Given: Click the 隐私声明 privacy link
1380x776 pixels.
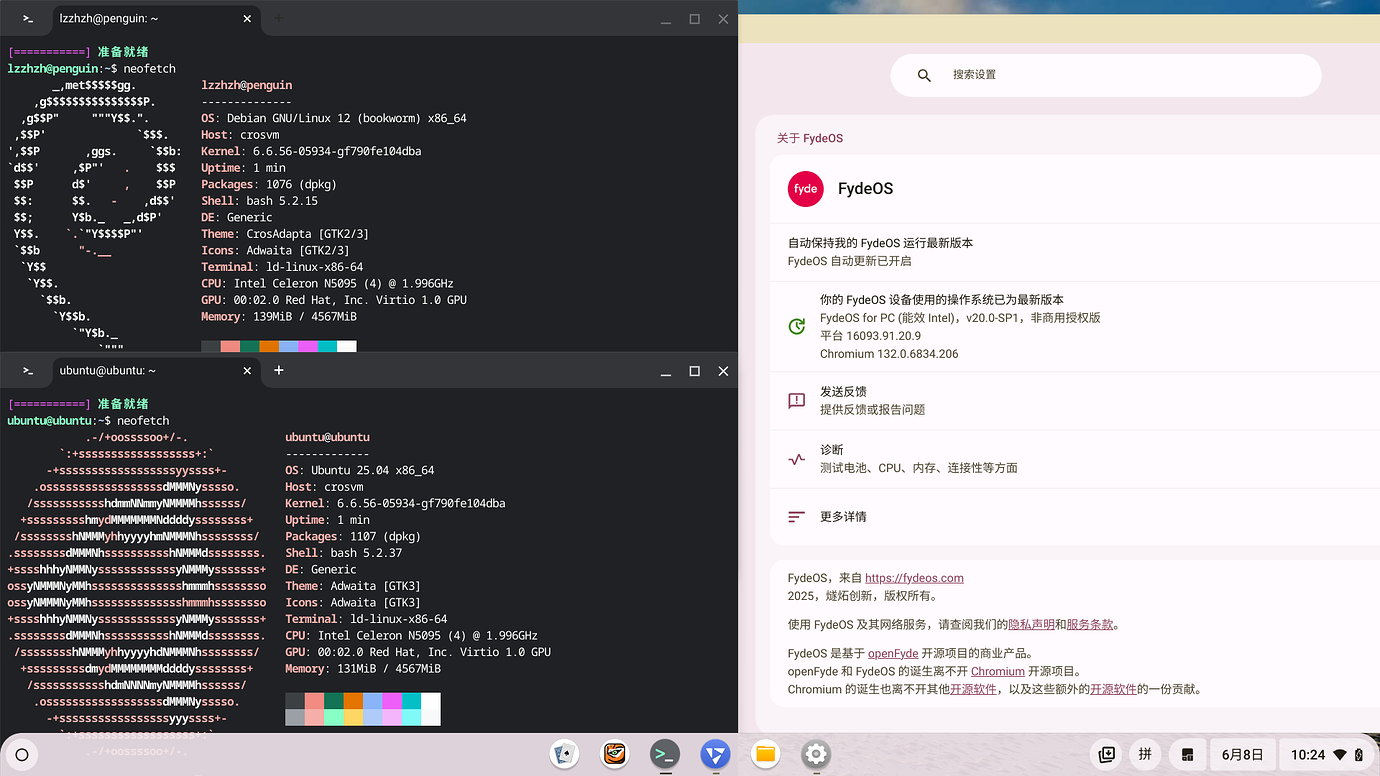Looking at the screenshot, I should pyautogui.click(x=1031, y=623).
